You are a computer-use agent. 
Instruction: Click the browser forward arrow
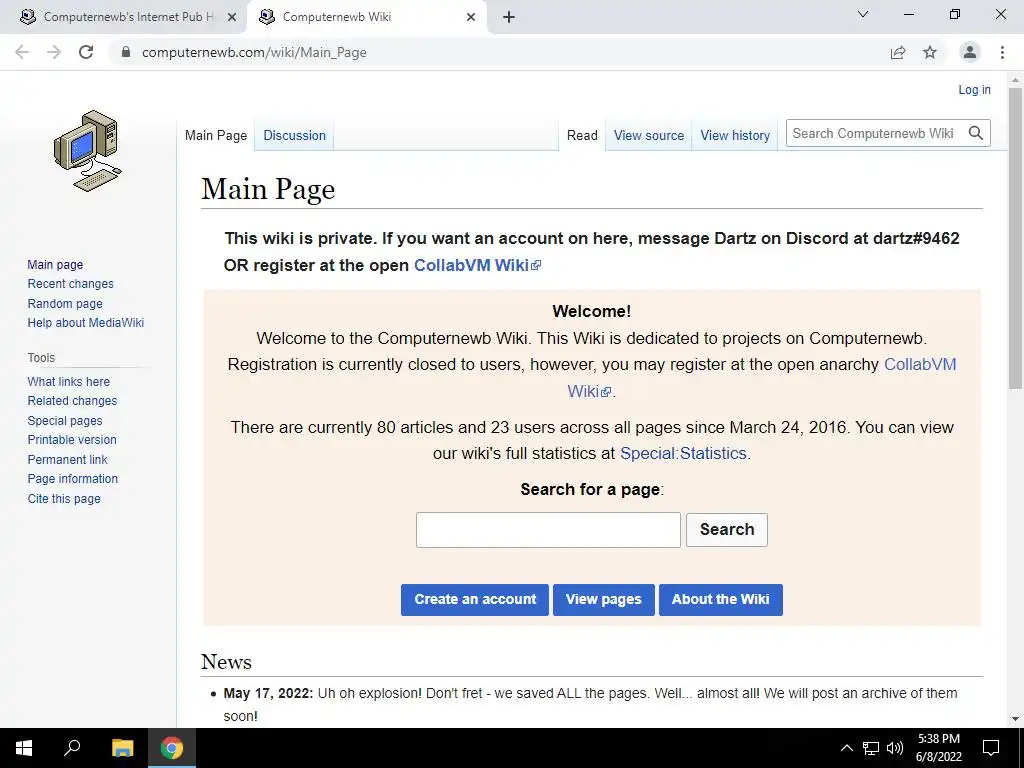point(54,52)
